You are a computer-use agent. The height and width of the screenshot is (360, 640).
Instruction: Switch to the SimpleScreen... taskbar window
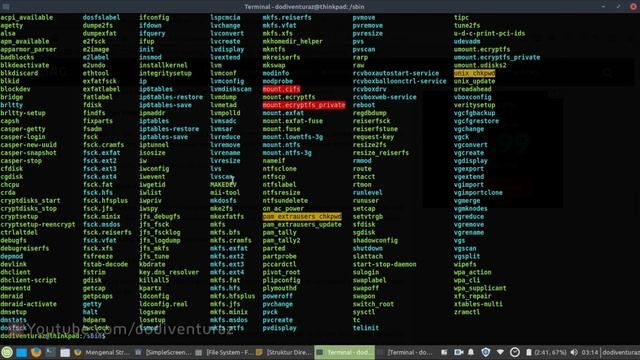163,352
